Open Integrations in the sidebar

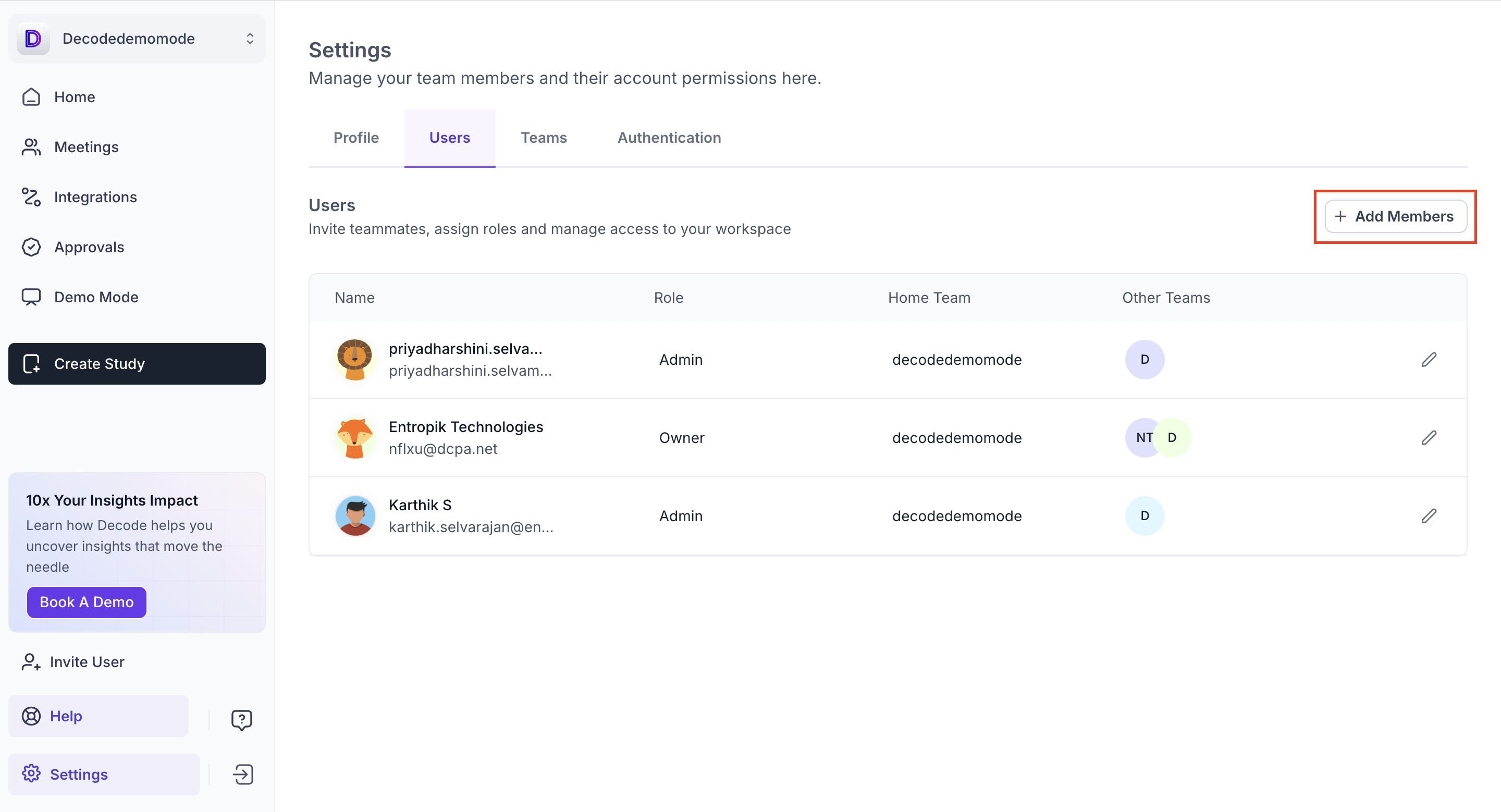95,197
